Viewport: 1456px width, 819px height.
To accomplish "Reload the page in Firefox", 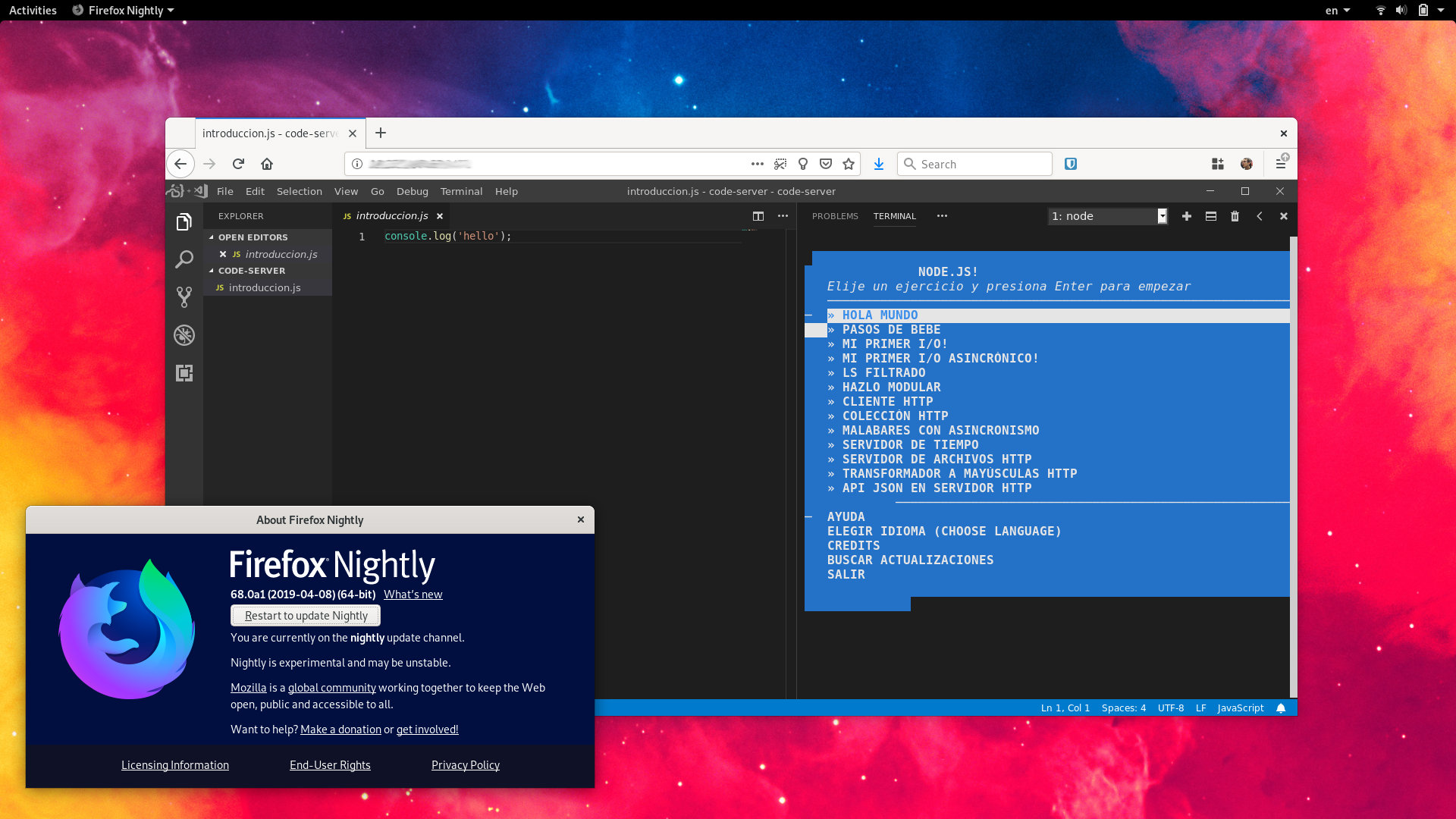I will pyautogui.click(x=238, y=164).
